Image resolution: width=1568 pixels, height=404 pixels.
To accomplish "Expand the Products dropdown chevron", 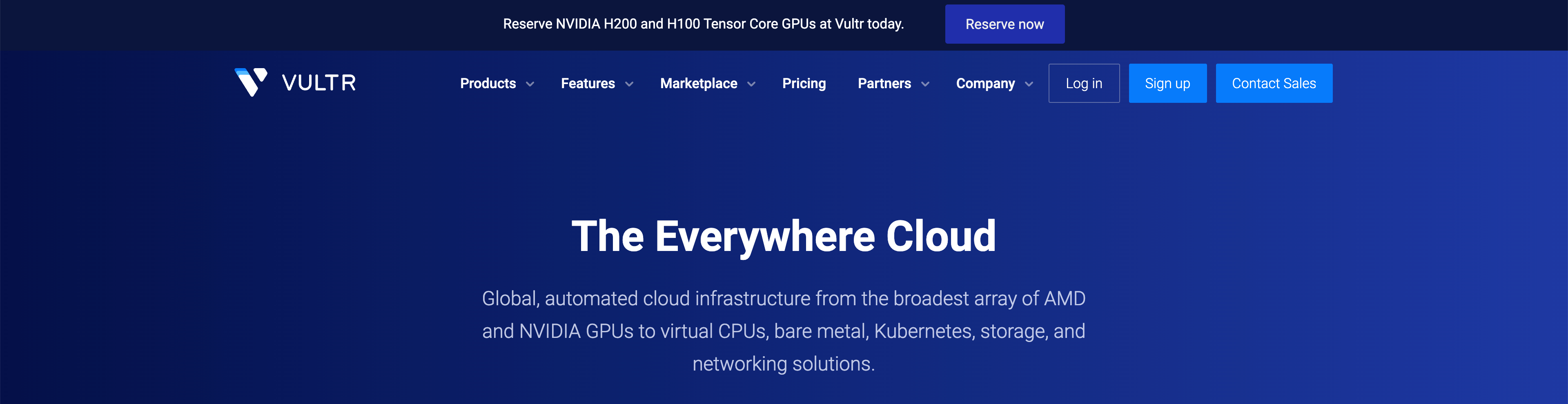I will (x=530, y=84).
